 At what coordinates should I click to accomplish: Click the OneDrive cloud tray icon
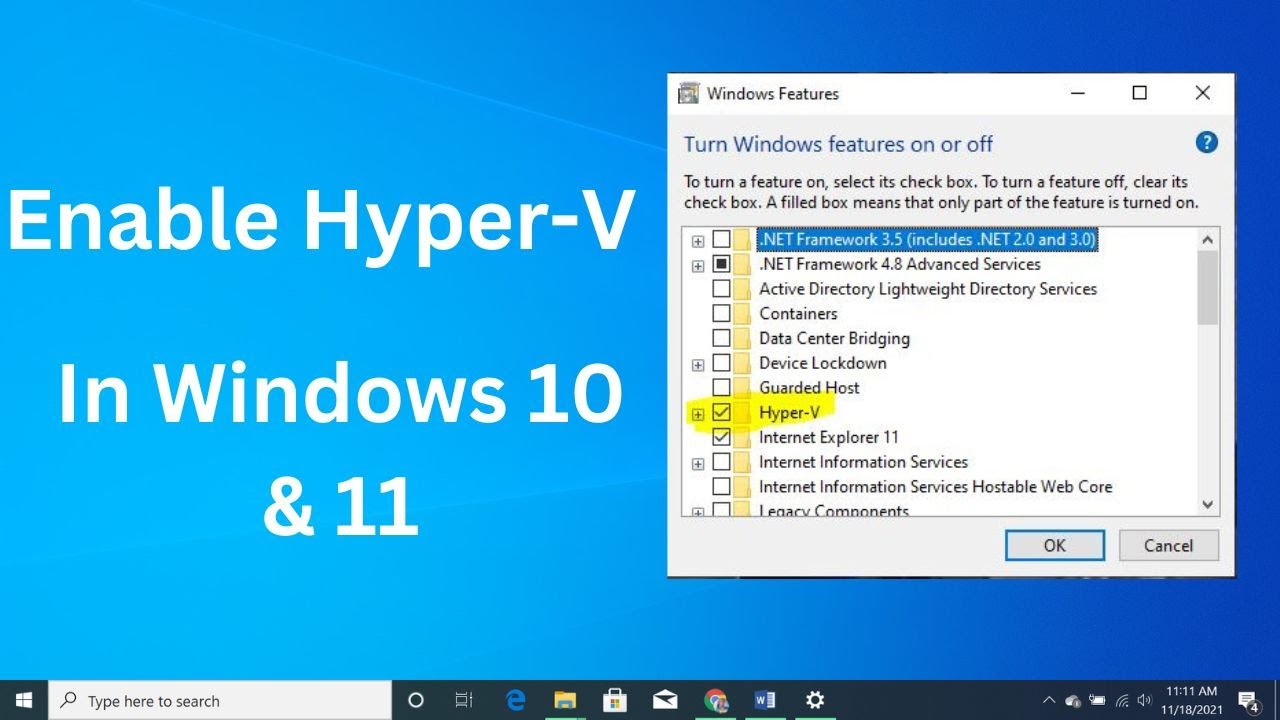(1073, 701)
